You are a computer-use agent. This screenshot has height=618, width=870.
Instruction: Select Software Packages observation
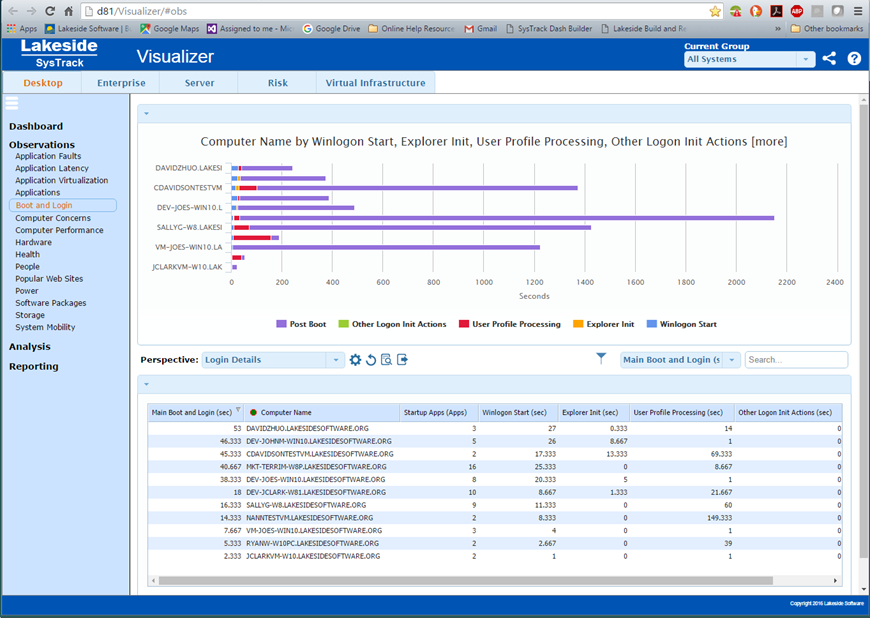coord(50,303)
